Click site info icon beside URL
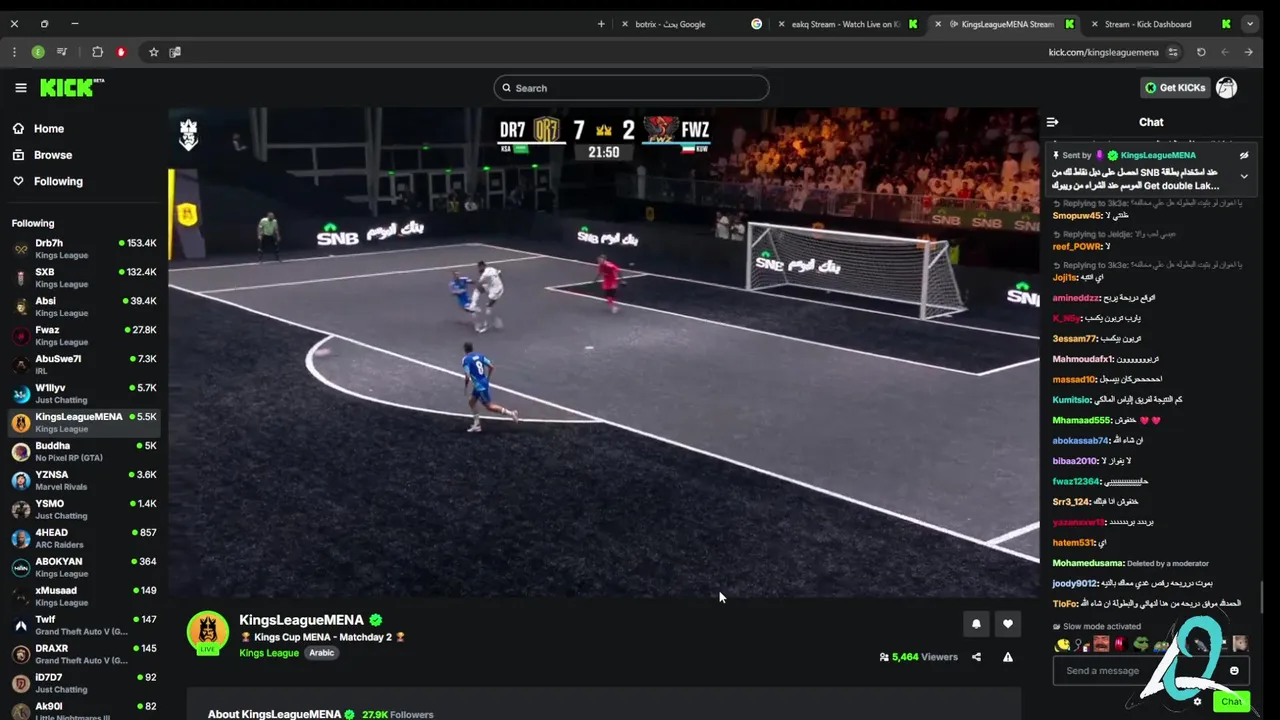The height and width of the screenshot is (720, 1280). (x=1173, y=52)
